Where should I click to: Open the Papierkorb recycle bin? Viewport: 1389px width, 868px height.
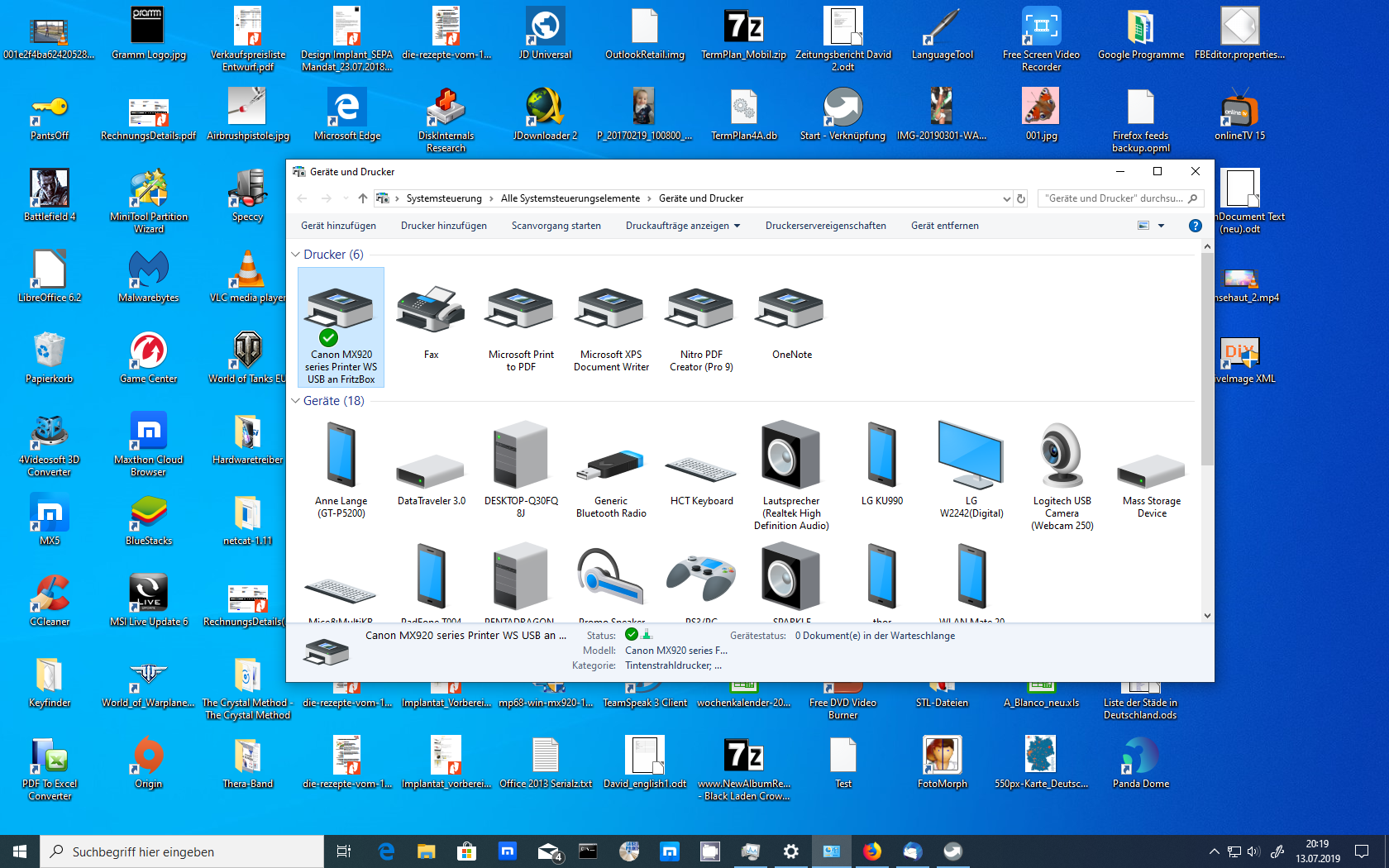[x=50, y=358]
